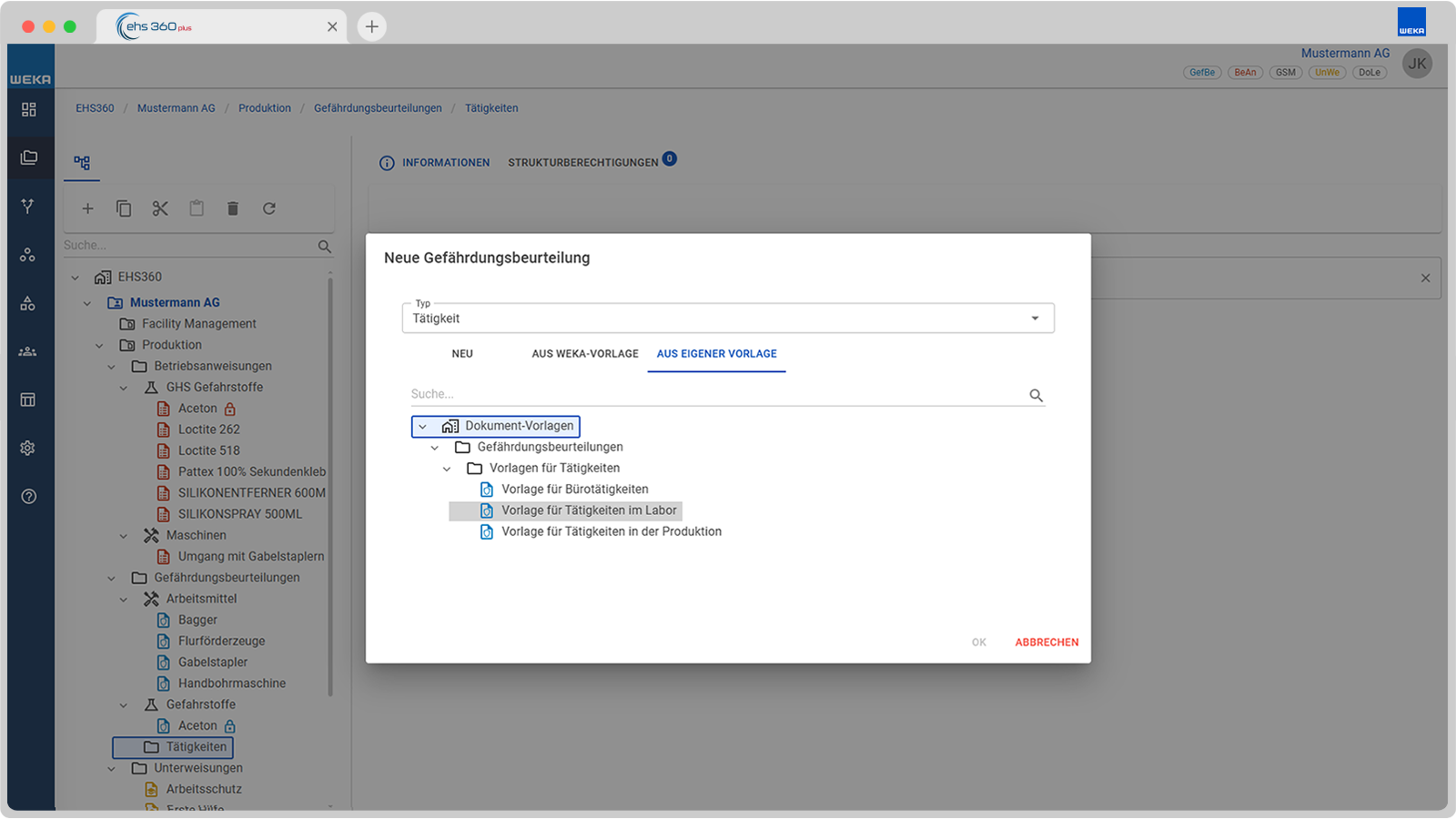Screen dimensions: 1456x819
Task: Click the copy icon in tree toolbar
Action: [124, 208]
